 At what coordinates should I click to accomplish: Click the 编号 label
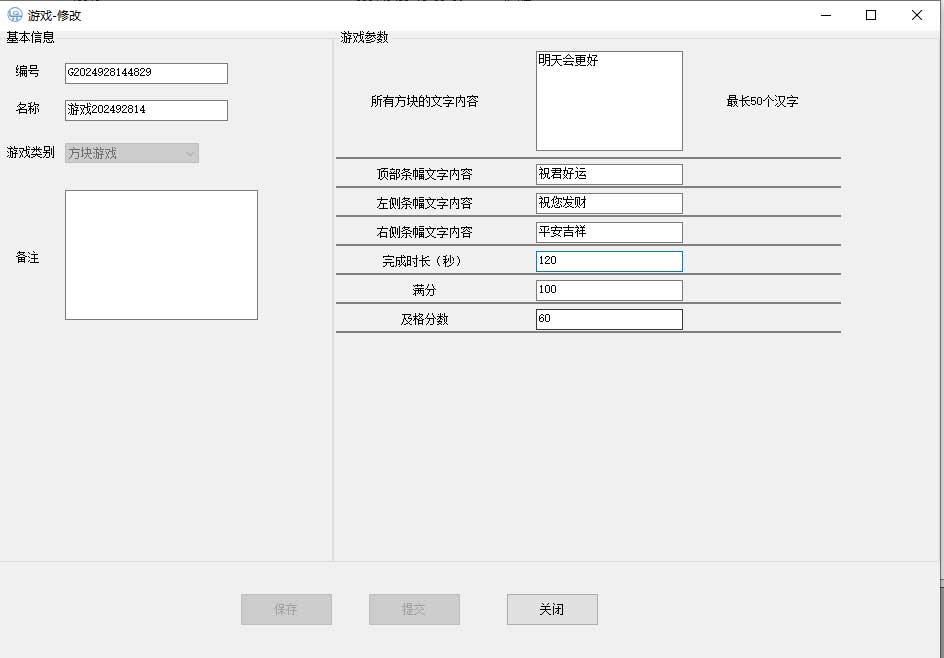pos(27,71)
